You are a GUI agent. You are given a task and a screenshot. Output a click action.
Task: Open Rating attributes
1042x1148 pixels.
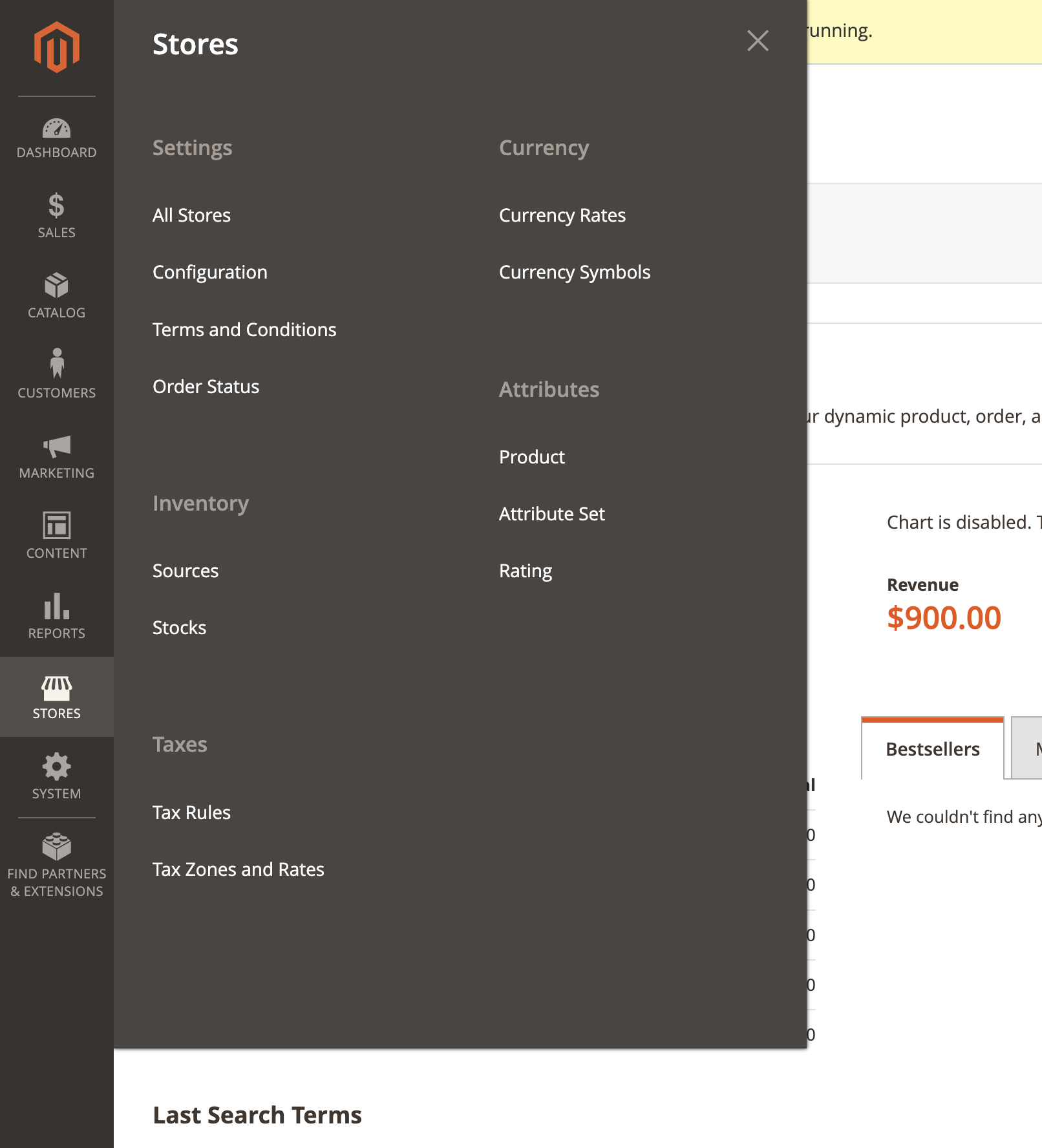[526, 571]
